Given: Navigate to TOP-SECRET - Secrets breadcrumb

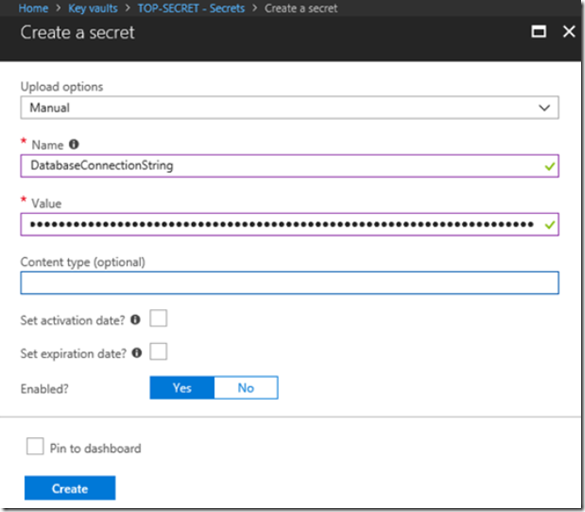Looking at the screenshot, I should (x=191, y=8).
